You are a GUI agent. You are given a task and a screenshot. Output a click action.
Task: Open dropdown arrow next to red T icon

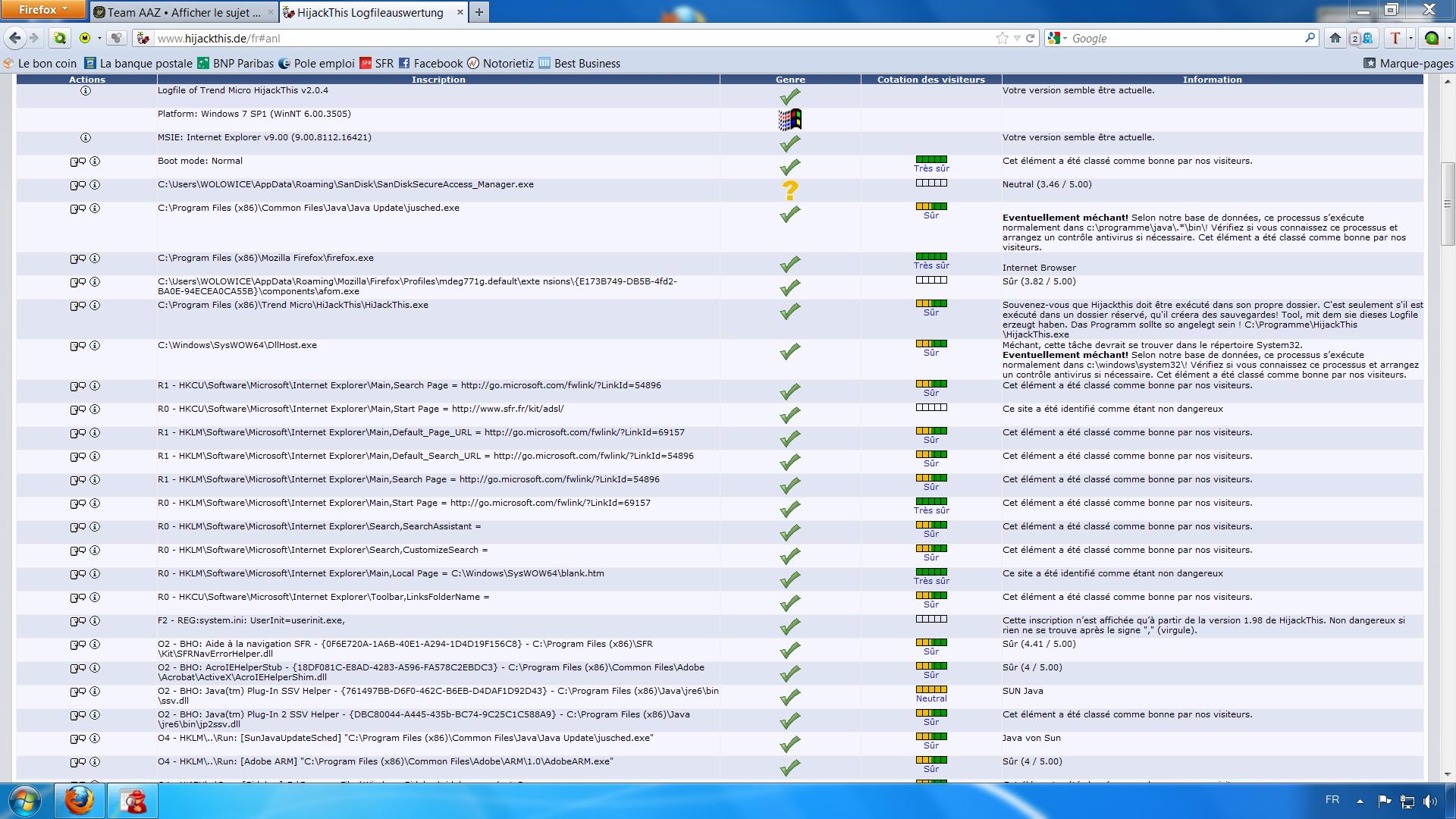[1410, 38]
